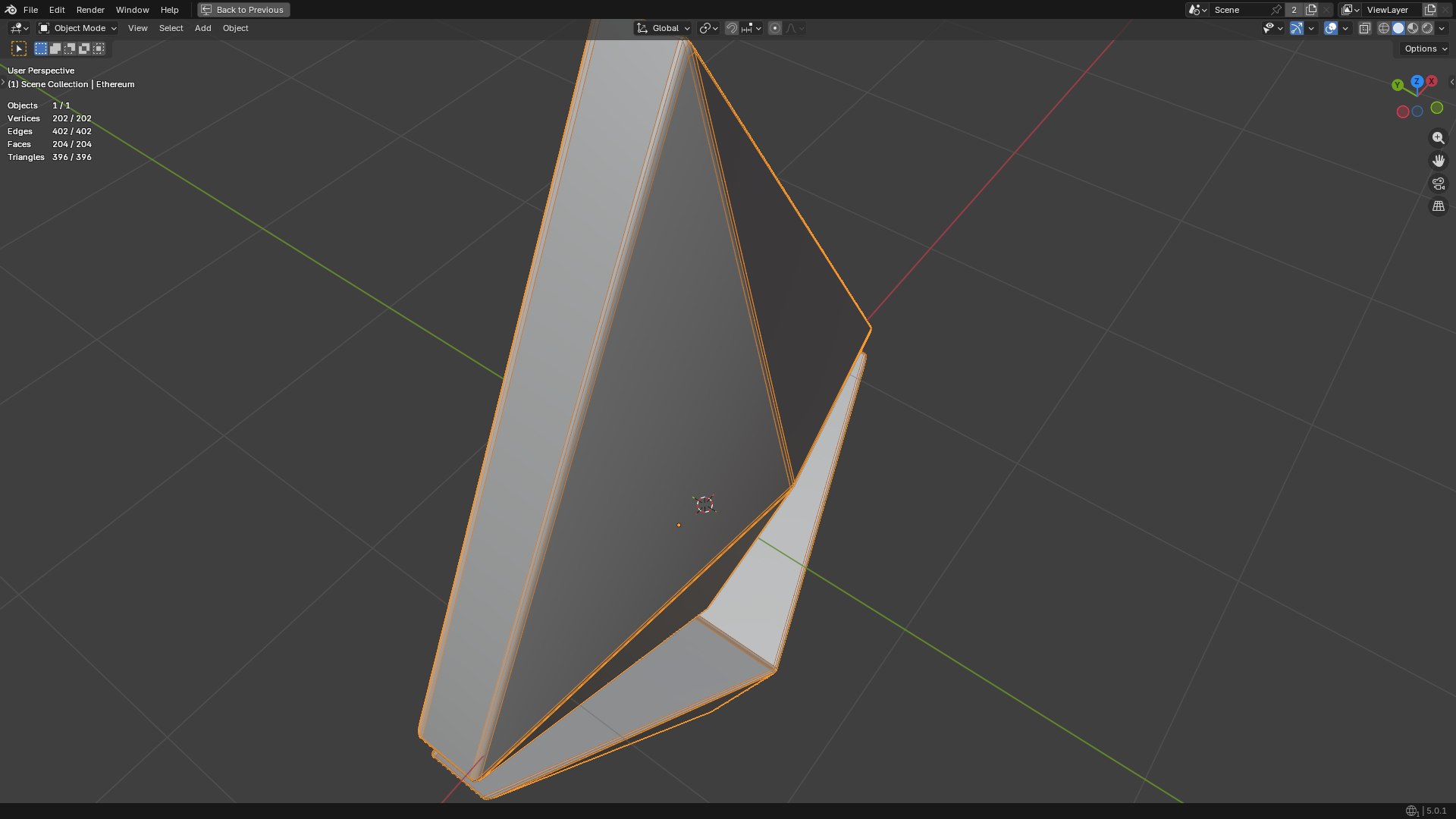1456x819 pixels.
Task: Select the Tweak select tool icon
Action: [x=19, y=49]
